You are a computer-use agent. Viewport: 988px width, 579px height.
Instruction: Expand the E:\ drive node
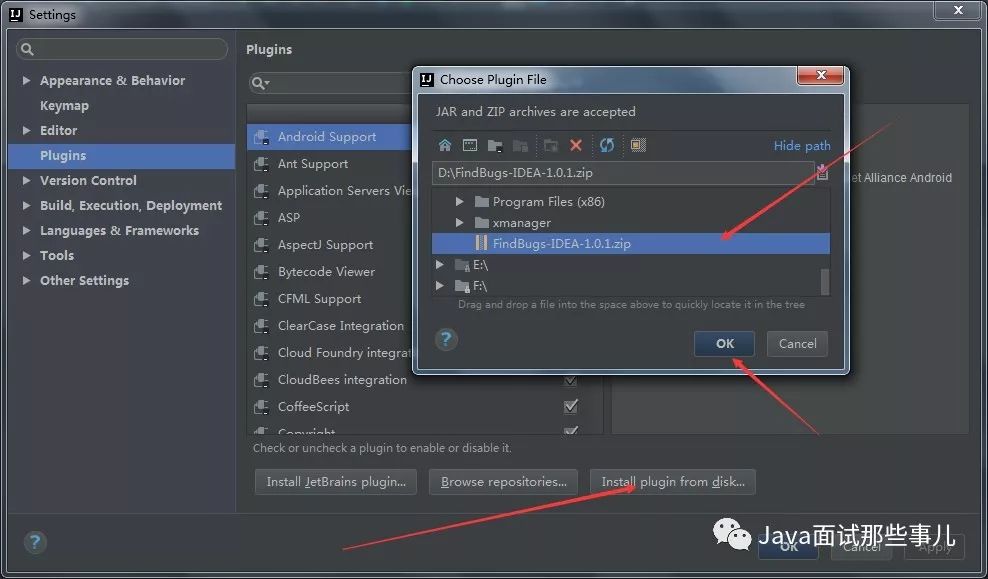[x=440, y=265]
